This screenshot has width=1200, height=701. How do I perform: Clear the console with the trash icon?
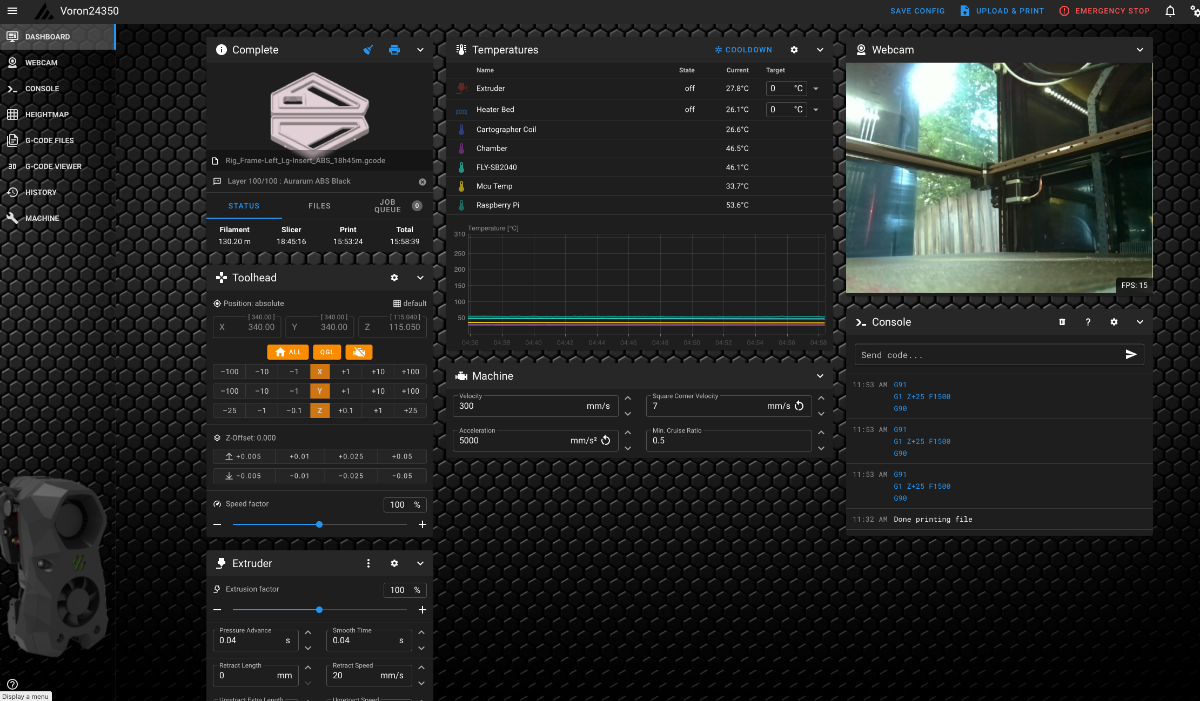click(1062, 322)
